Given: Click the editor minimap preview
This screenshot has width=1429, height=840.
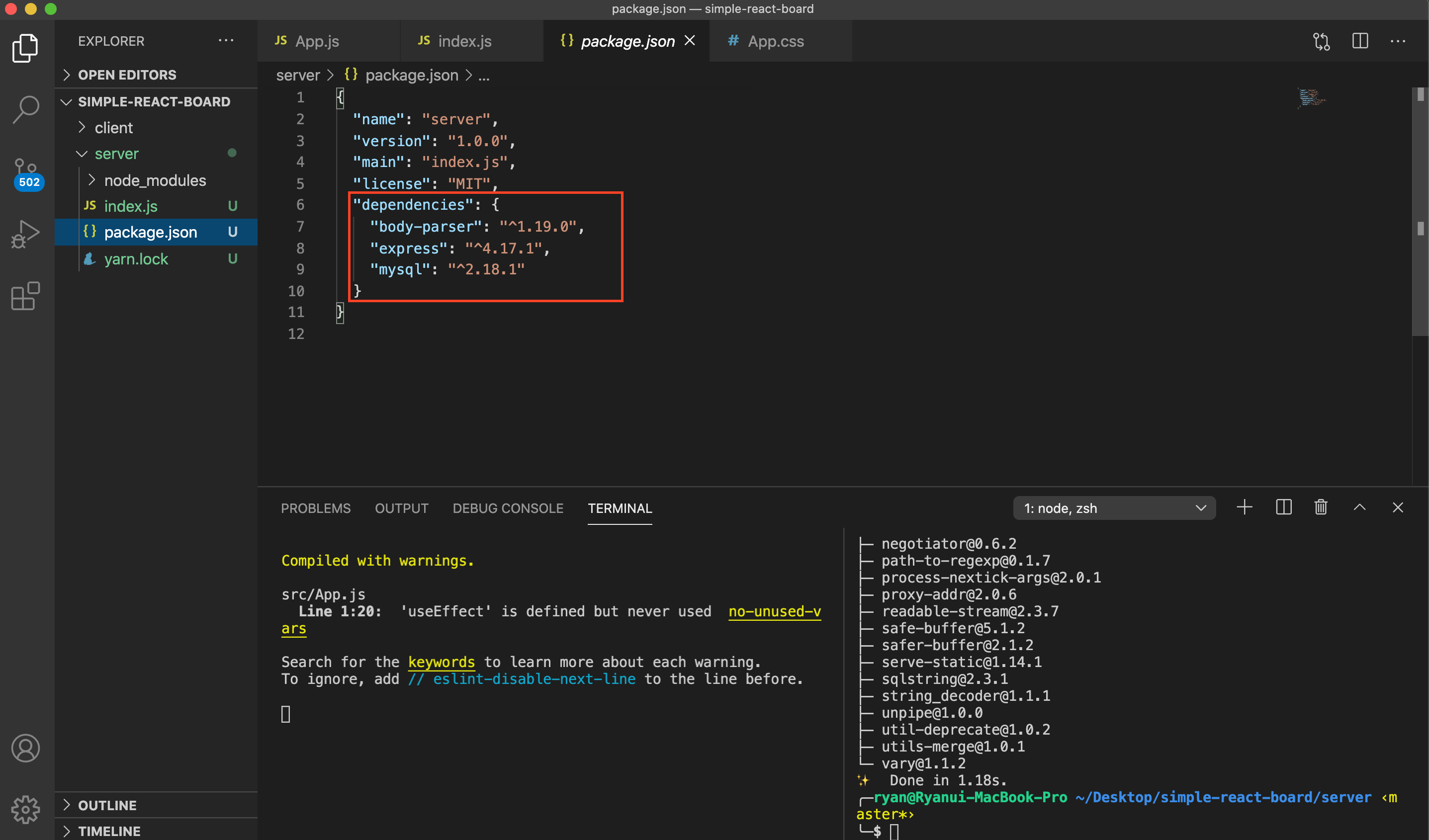Looking at the screenshot, I should click(1311, 97).
